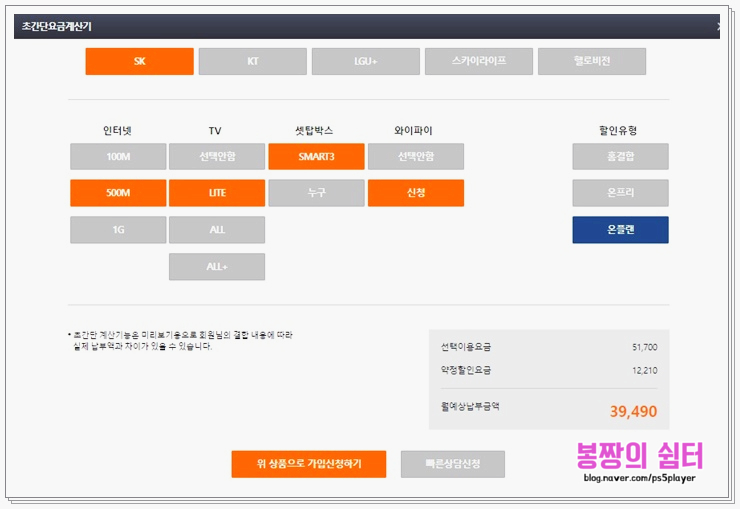Screen dimensions: 740x509
Task: Open the 헬로비전 carrier tab
Action: tap(592, 61)
